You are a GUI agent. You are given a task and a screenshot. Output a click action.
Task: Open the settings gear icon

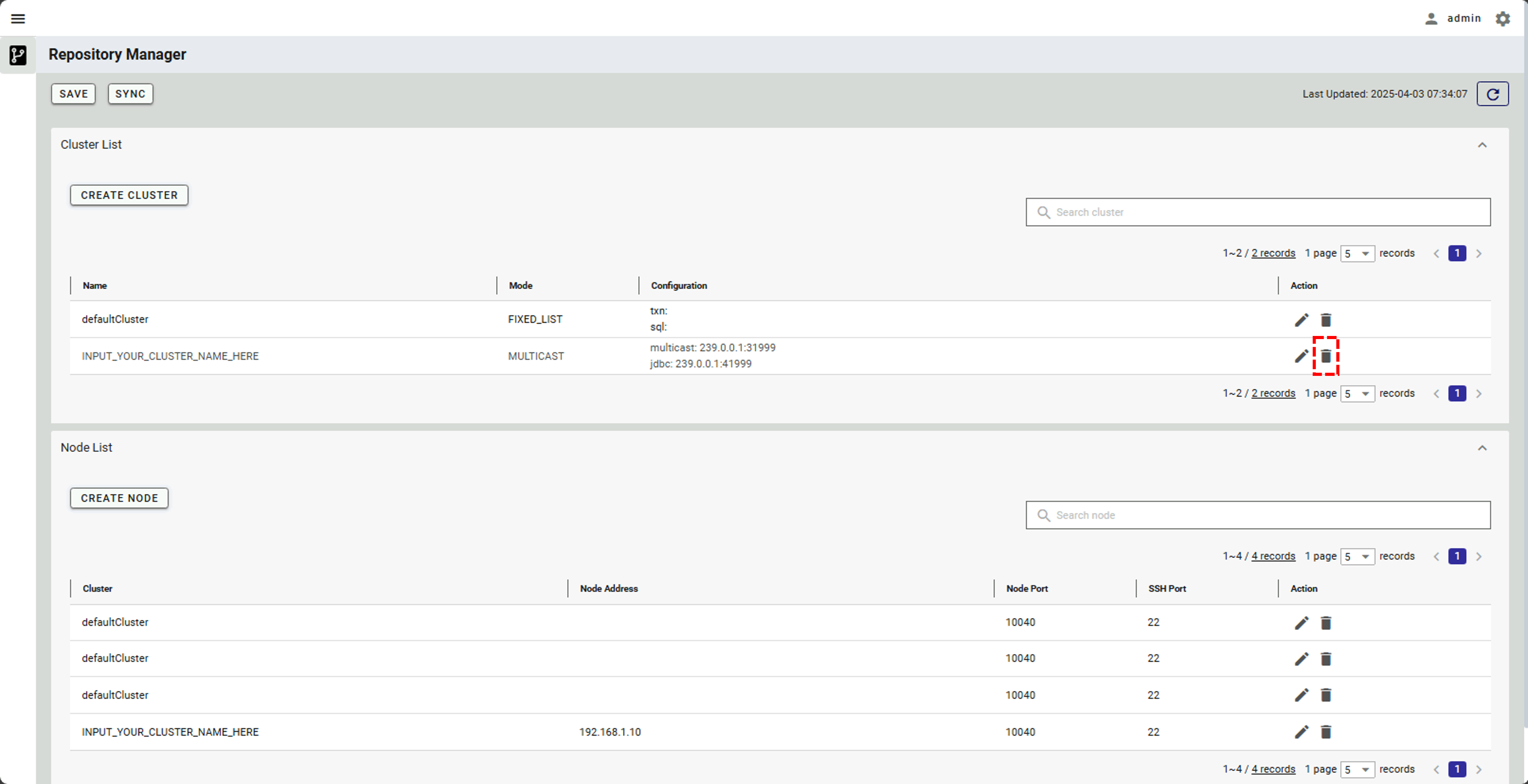[1503, 19]
